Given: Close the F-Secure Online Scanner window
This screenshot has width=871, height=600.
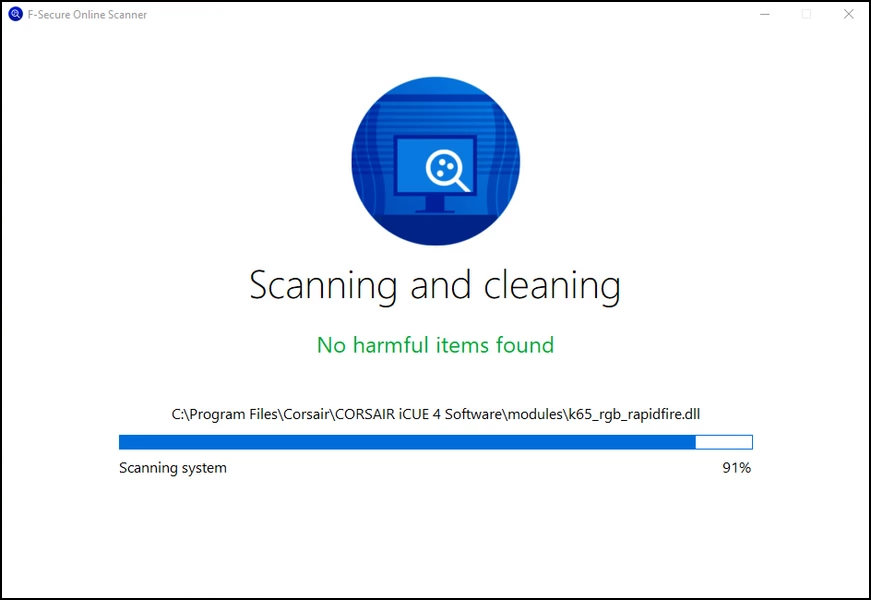Looking at the screenshot, I should point(849,14).
